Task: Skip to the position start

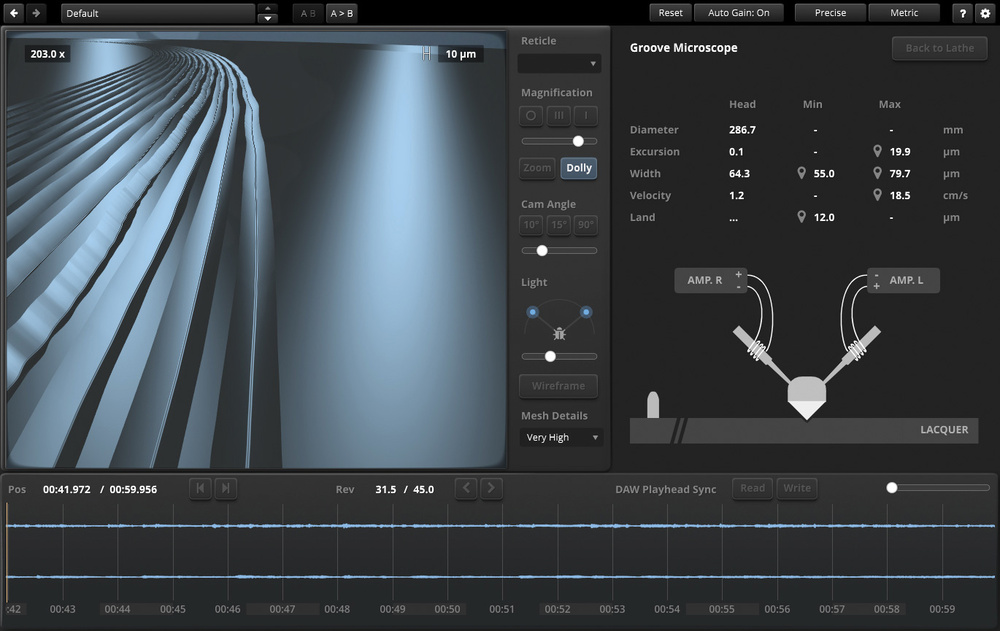Action: click(x=200, y=488)
